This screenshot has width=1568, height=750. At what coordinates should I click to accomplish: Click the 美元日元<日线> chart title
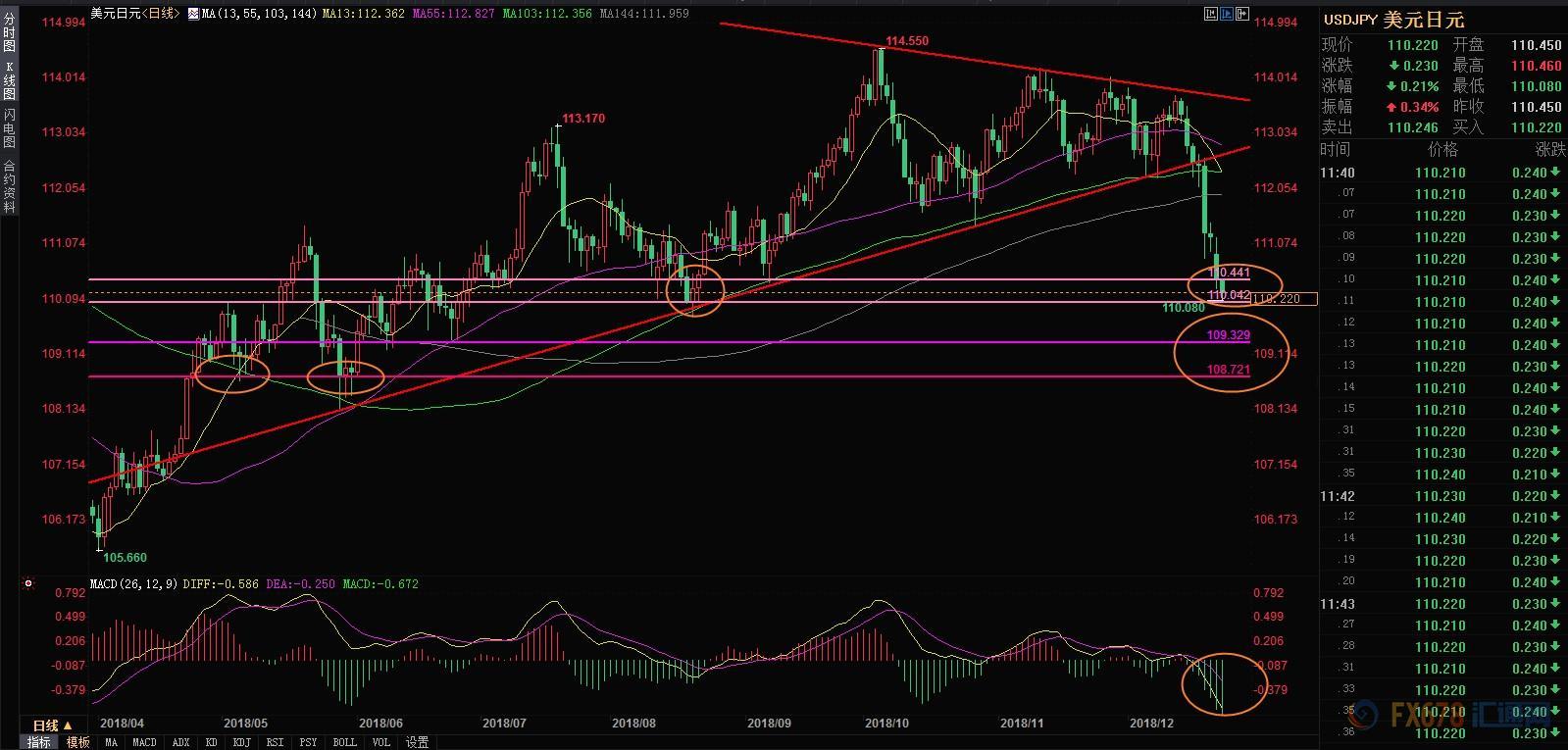pos(135,14)
